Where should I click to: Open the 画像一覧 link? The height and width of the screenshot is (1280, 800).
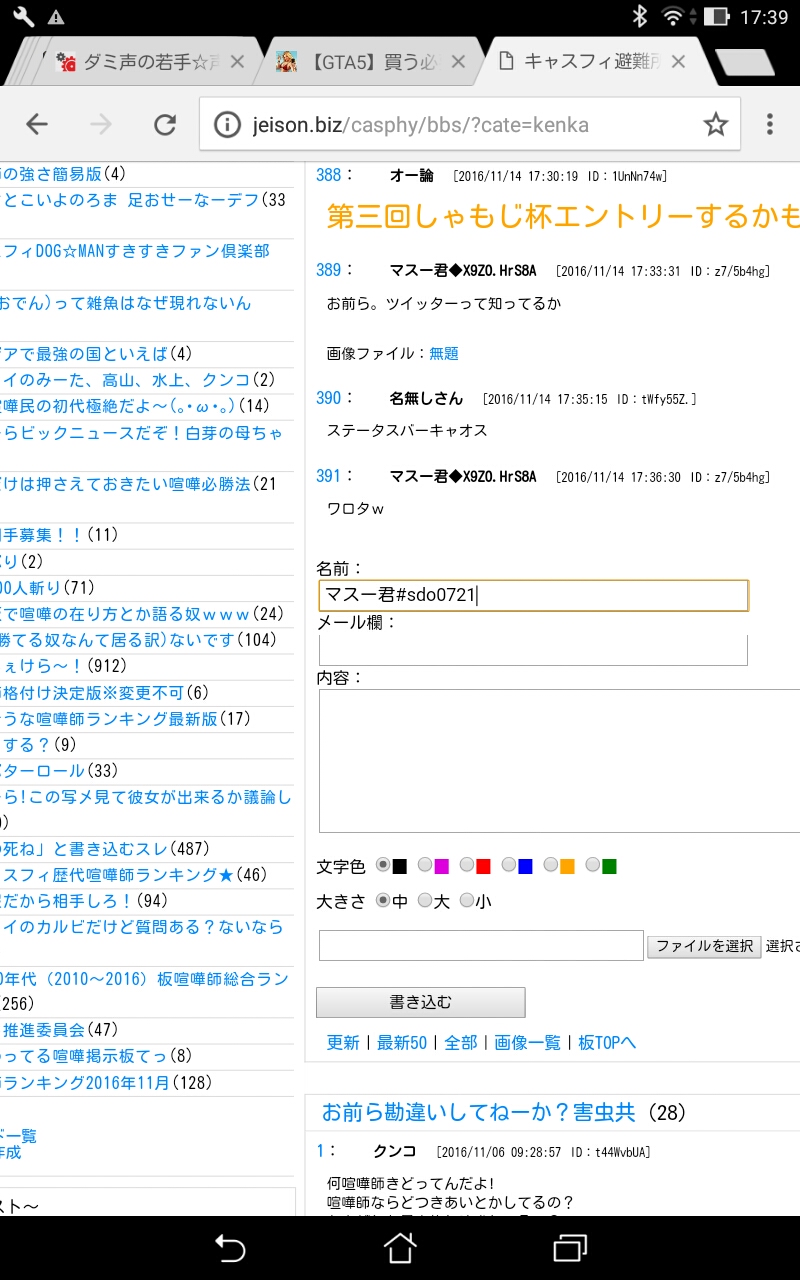point(528,1042)
